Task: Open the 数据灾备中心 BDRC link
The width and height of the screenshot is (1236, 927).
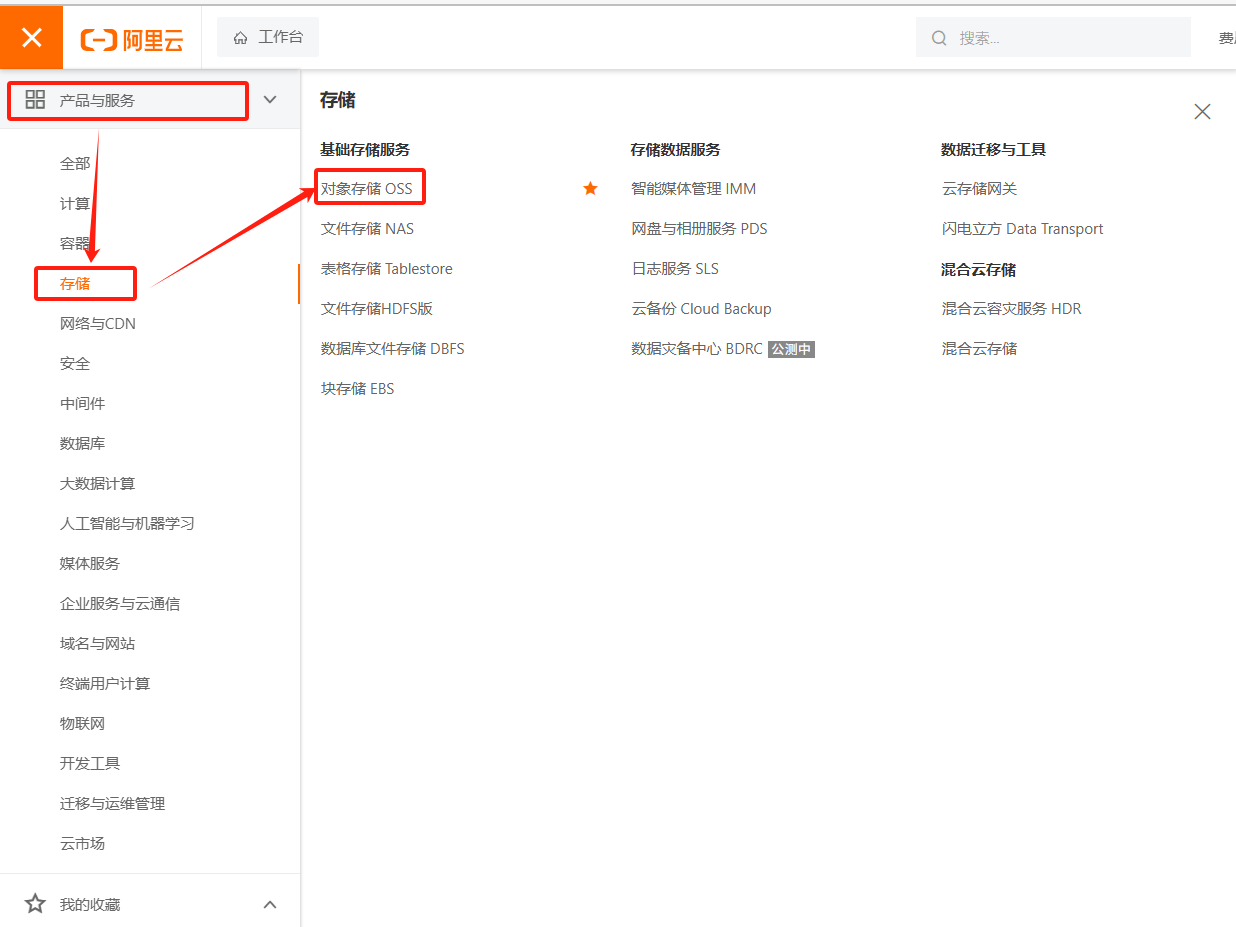Action: tap(697, 349)
